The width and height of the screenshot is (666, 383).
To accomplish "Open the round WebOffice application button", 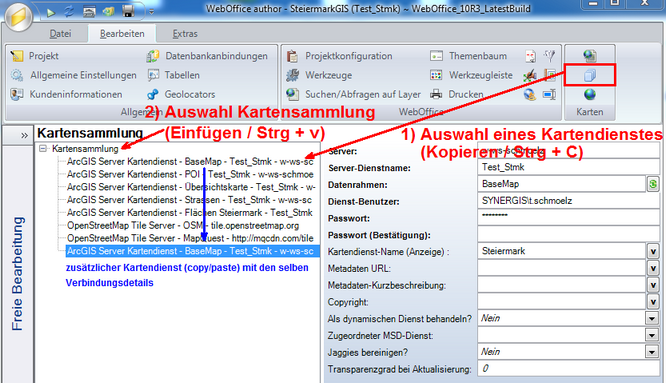I will click(18, 16).
